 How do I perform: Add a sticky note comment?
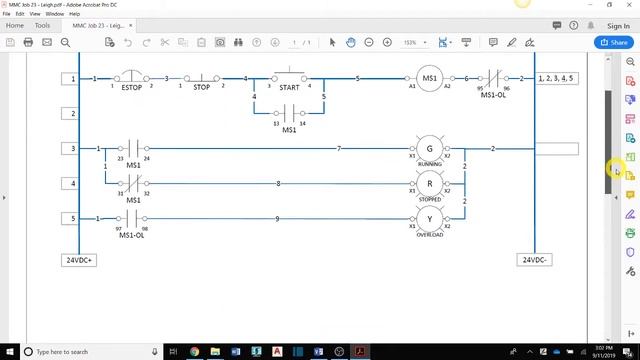pos(493,42)
